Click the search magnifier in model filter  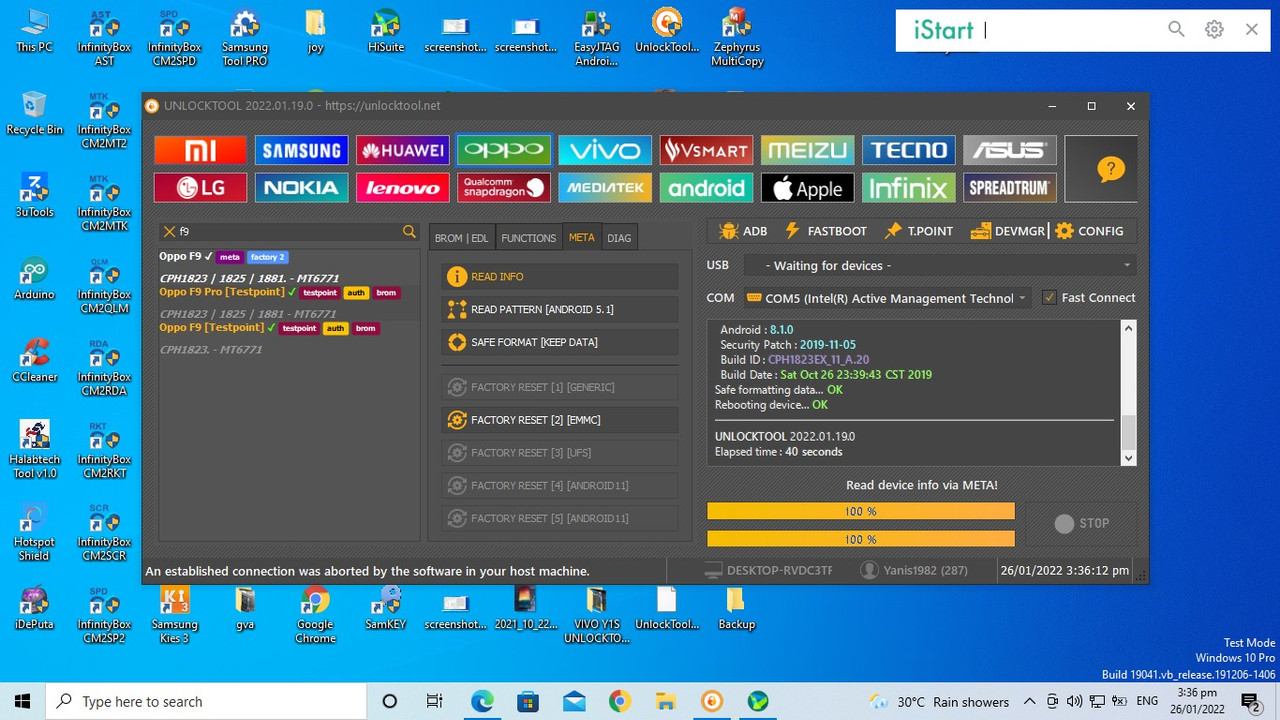click(409, 231)
